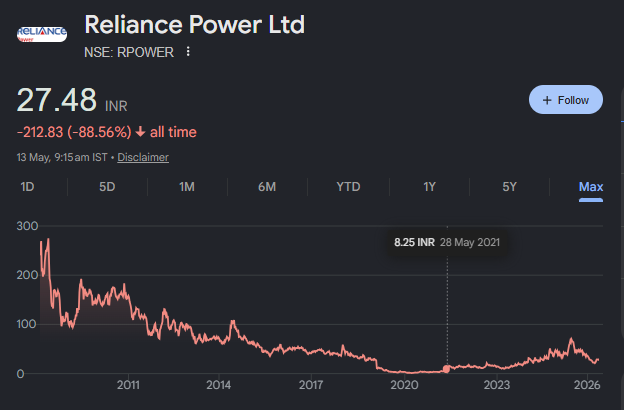
Task: Switch chart to 5D range
Action: pyautogui.click(x=107, y=187)
